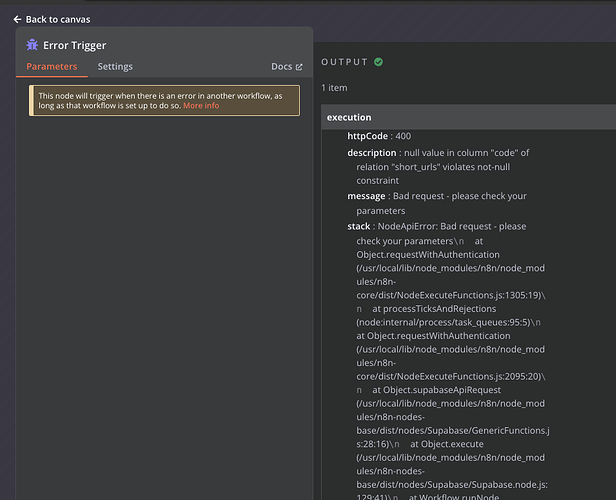The image size is (616, 500).
Task: Click the OUTPUT panel heading
Action: pyautogui.click(x=345, y=62)
